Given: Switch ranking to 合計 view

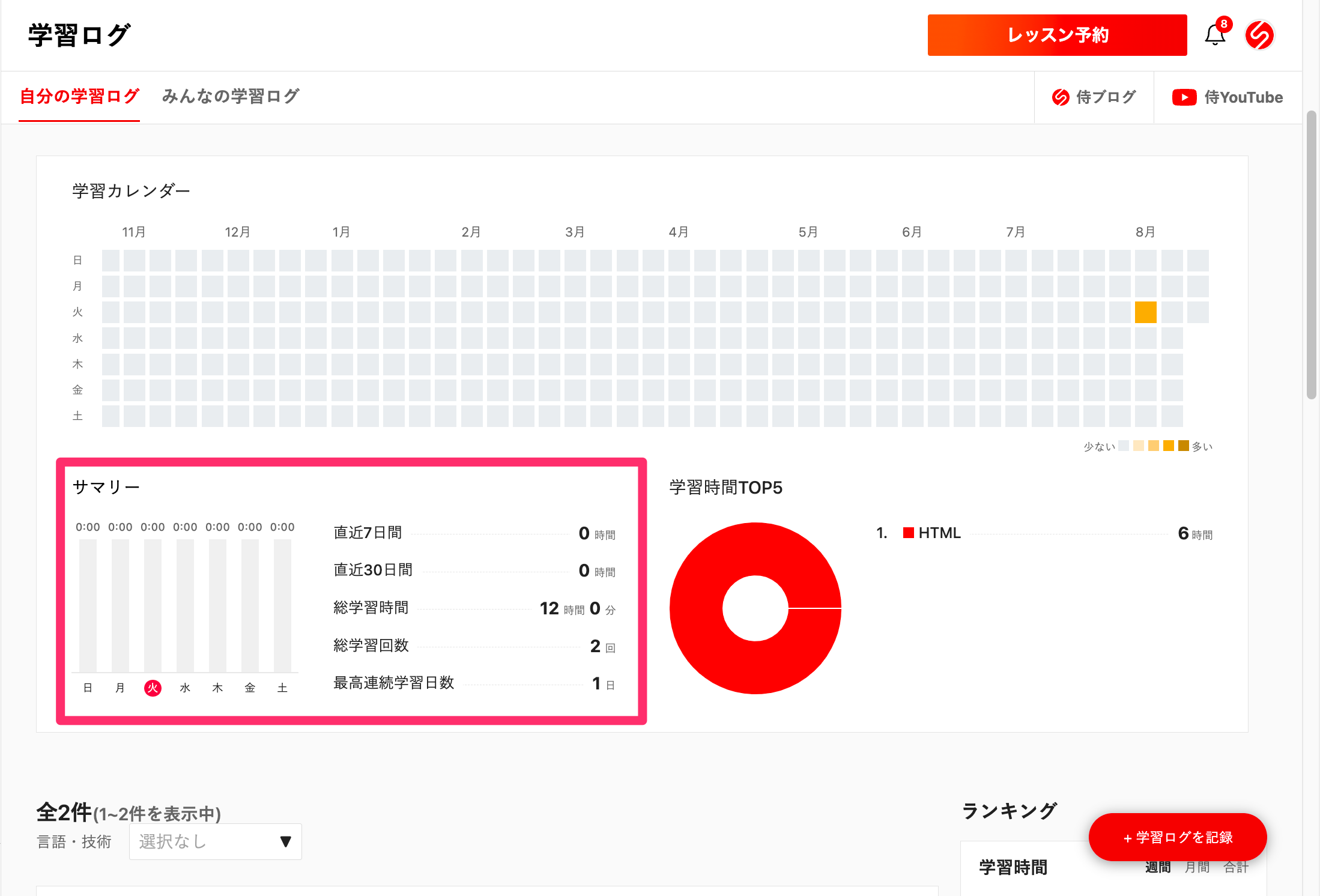Looking at the screenshot, I should 1236,868.
